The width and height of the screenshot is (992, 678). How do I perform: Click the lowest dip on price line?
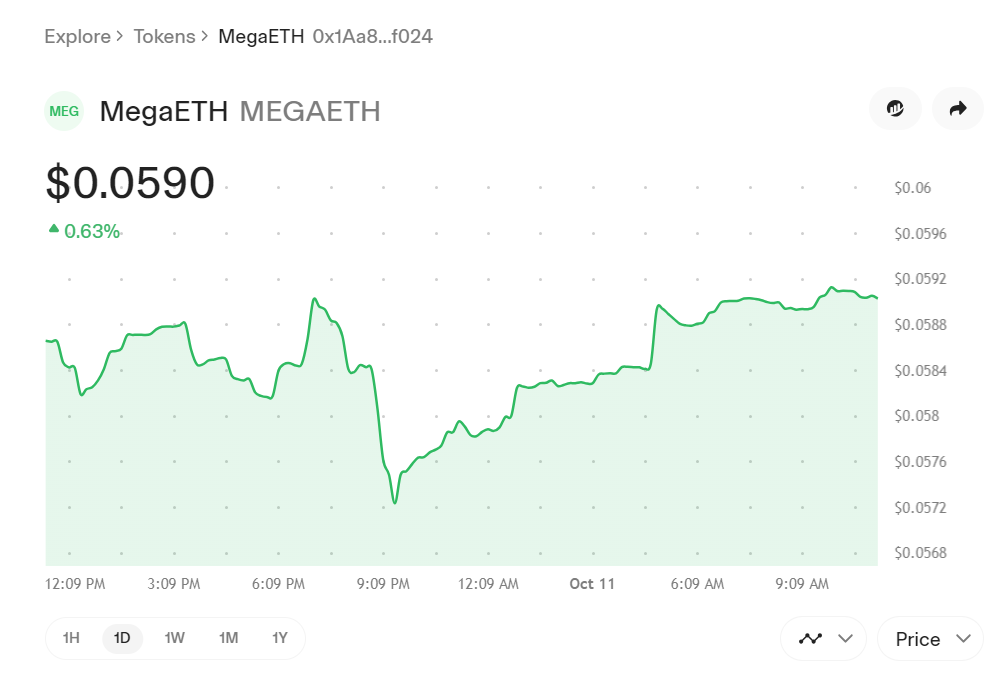click(x=394, y=502)
